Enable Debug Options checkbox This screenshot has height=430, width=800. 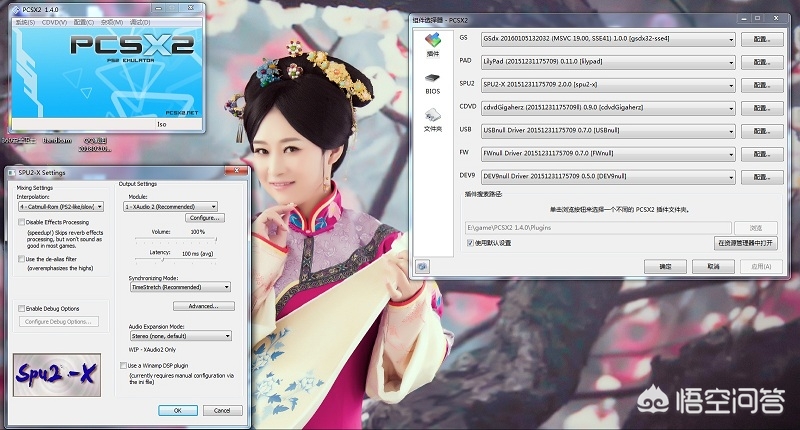21,308
